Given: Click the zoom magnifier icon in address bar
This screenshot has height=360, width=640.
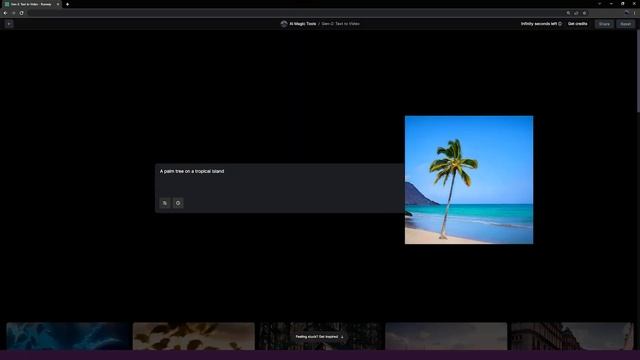Looking at the screenshot, I should point(568,13).
